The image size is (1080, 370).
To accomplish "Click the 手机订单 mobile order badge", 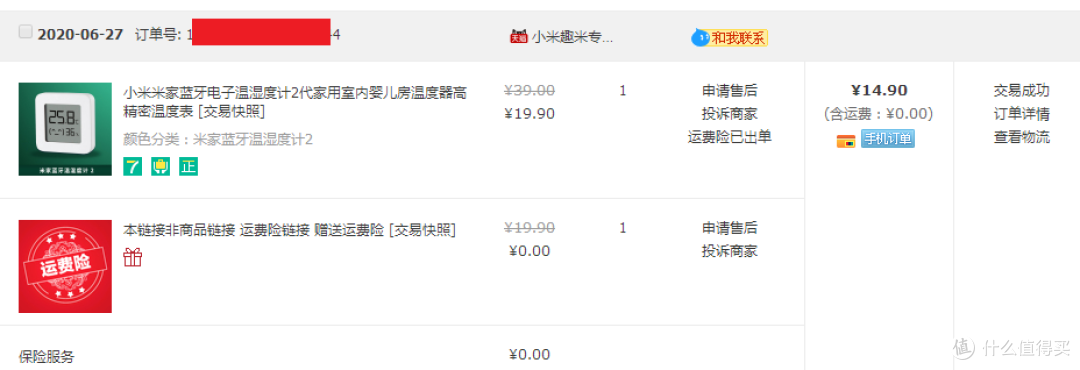I will pyautogui.click(x=887, y=139).
